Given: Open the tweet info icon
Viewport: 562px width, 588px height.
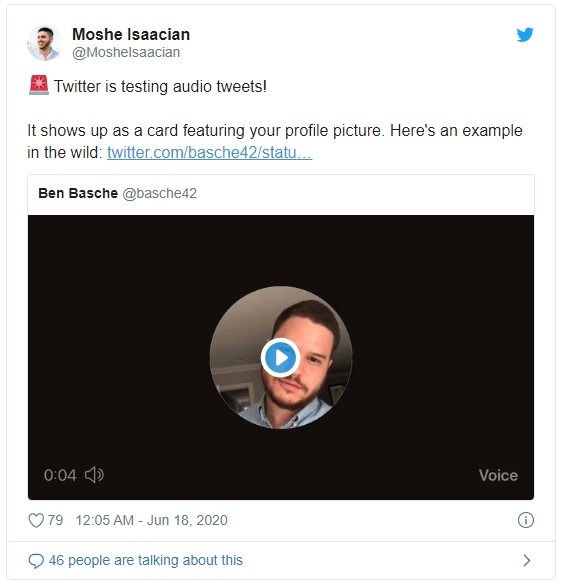Looking at the screenshot, I should click(525, 520).
